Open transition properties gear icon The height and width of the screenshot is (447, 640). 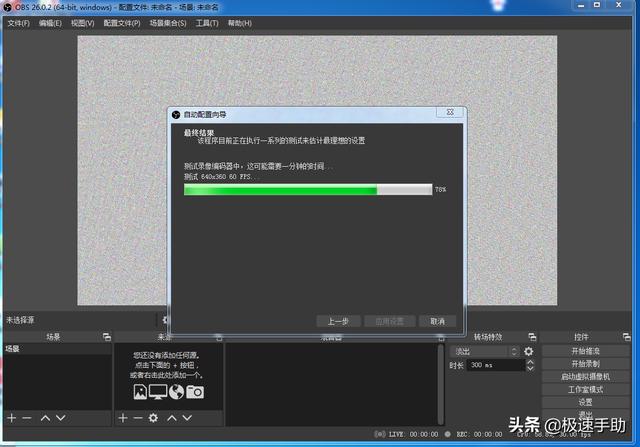point(528,352)
